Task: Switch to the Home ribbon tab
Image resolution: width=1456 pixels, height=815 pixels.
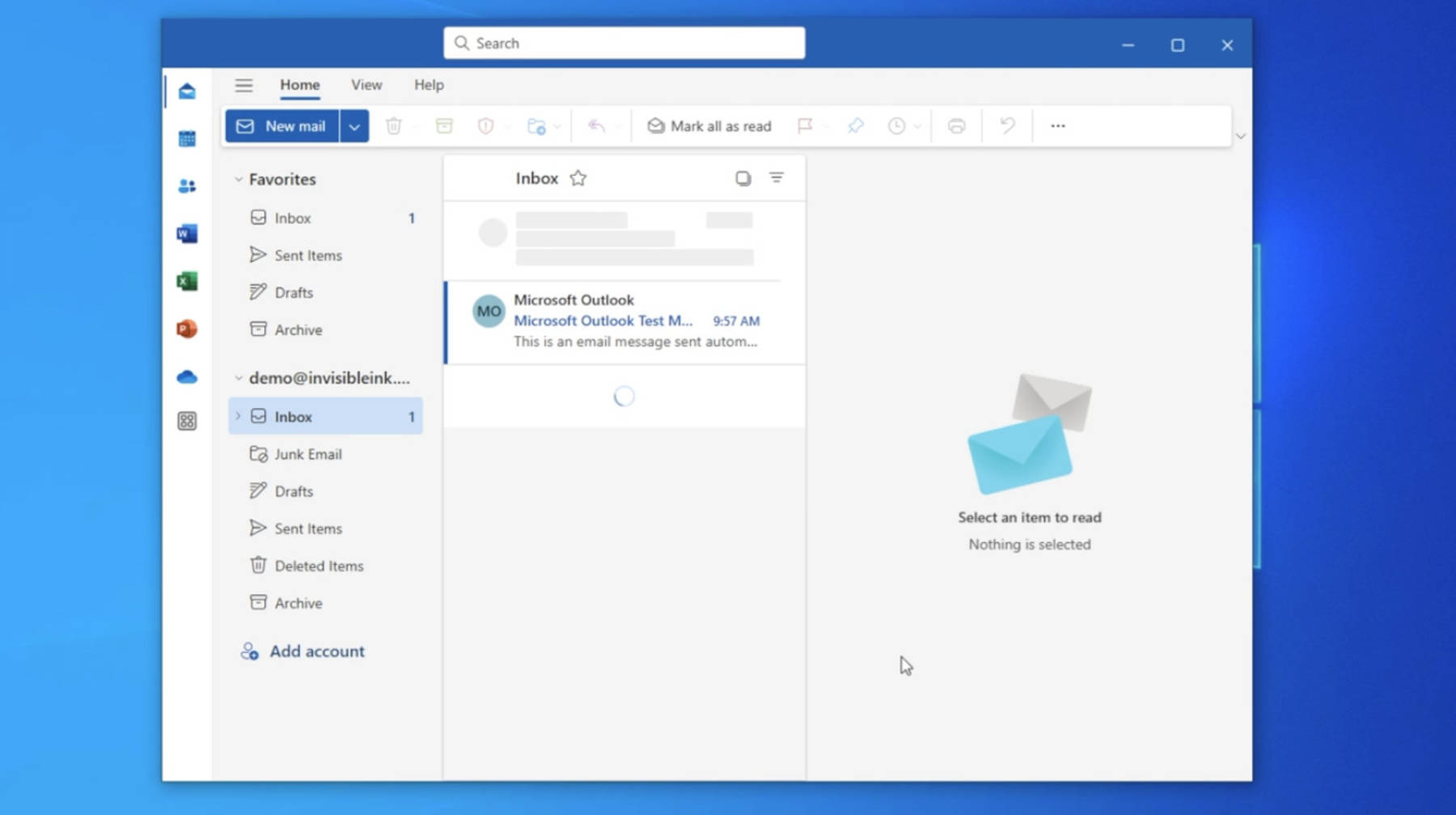Action: 300,85
